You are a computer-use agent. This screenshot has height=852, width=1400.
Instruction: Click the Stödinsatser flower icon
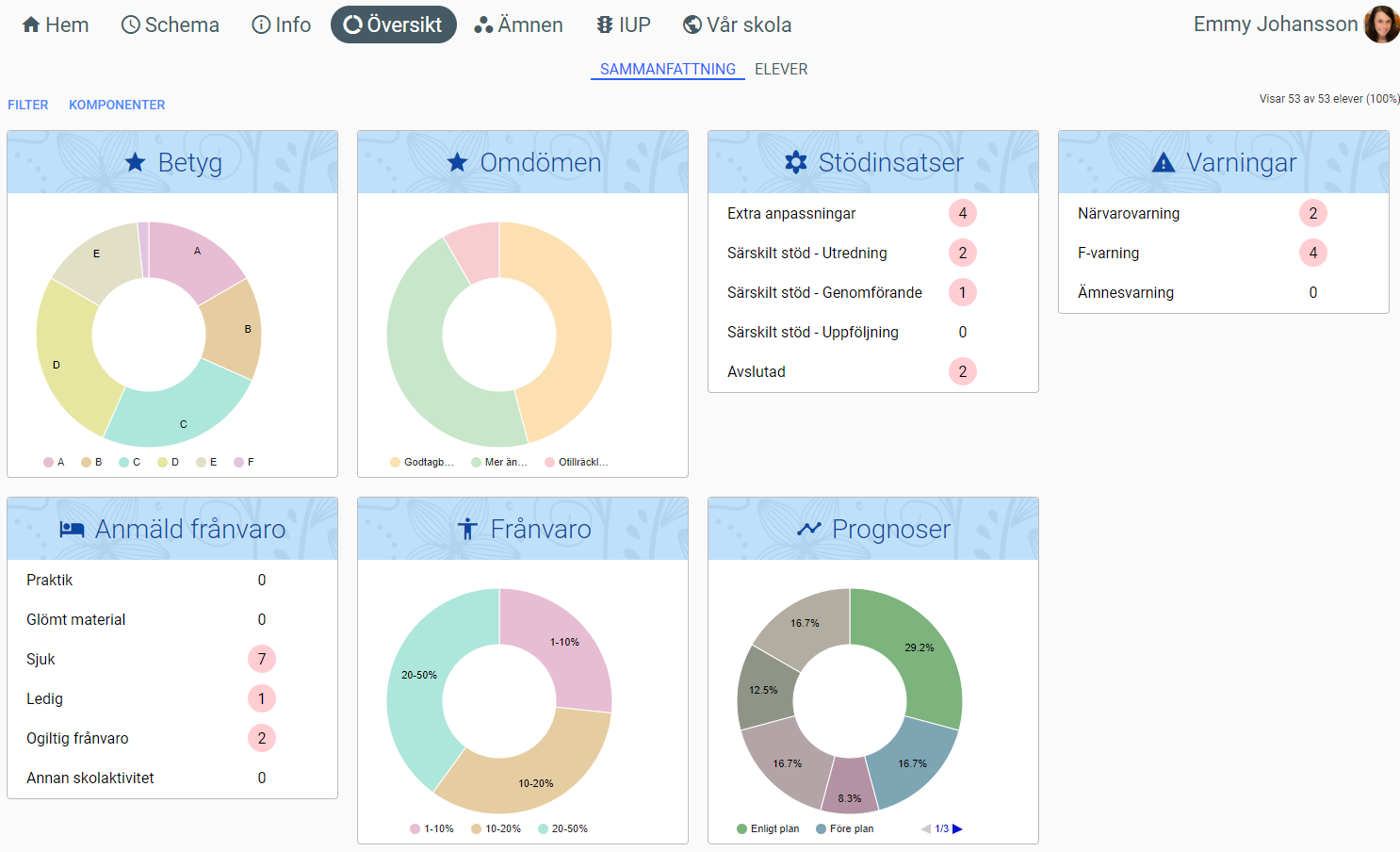[796, 163]
